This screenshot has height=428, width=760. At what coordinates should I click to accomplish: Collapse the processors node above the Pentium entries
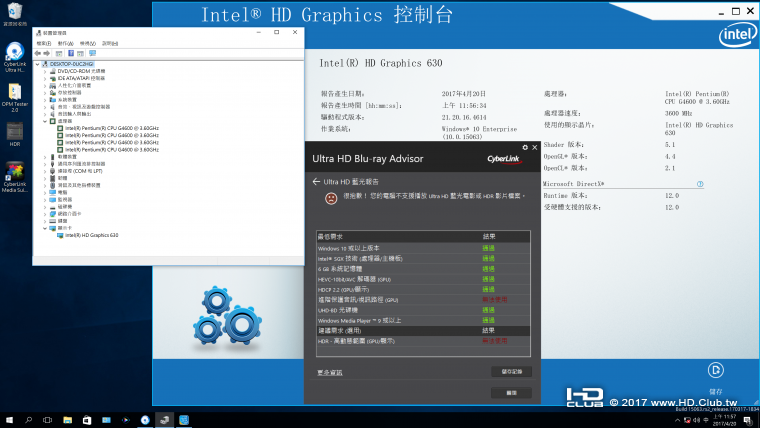click(45, 121)
